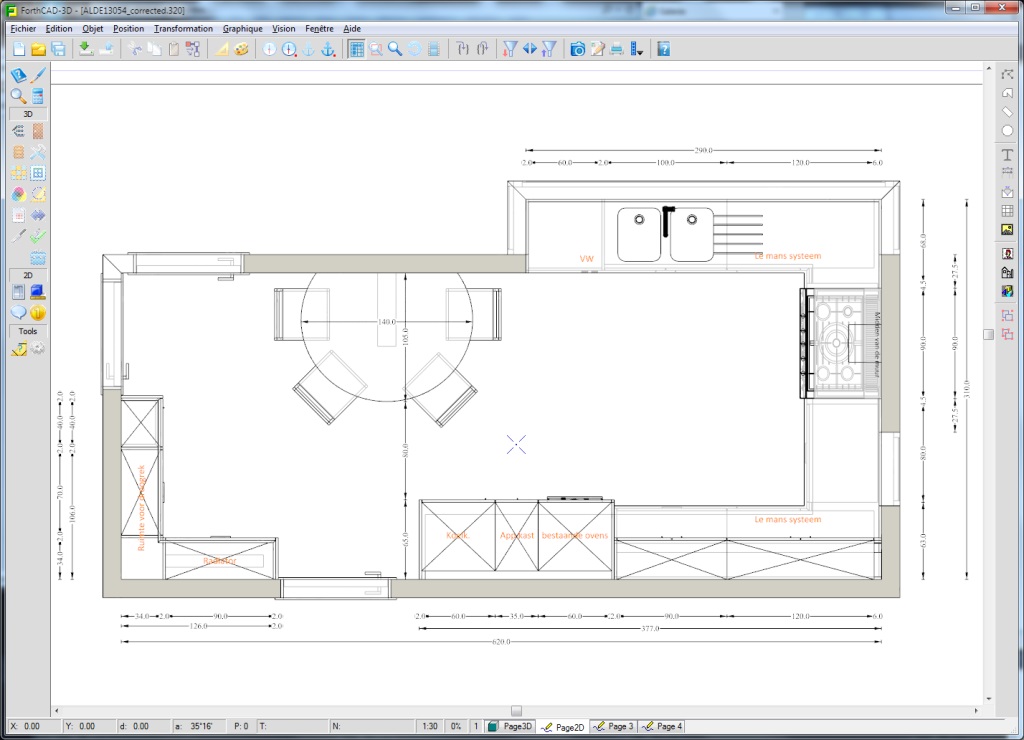Viewport: 1024px width, 740px height.
Task: Click the calculator icon in left panel
Action: (x=38, y=96)
